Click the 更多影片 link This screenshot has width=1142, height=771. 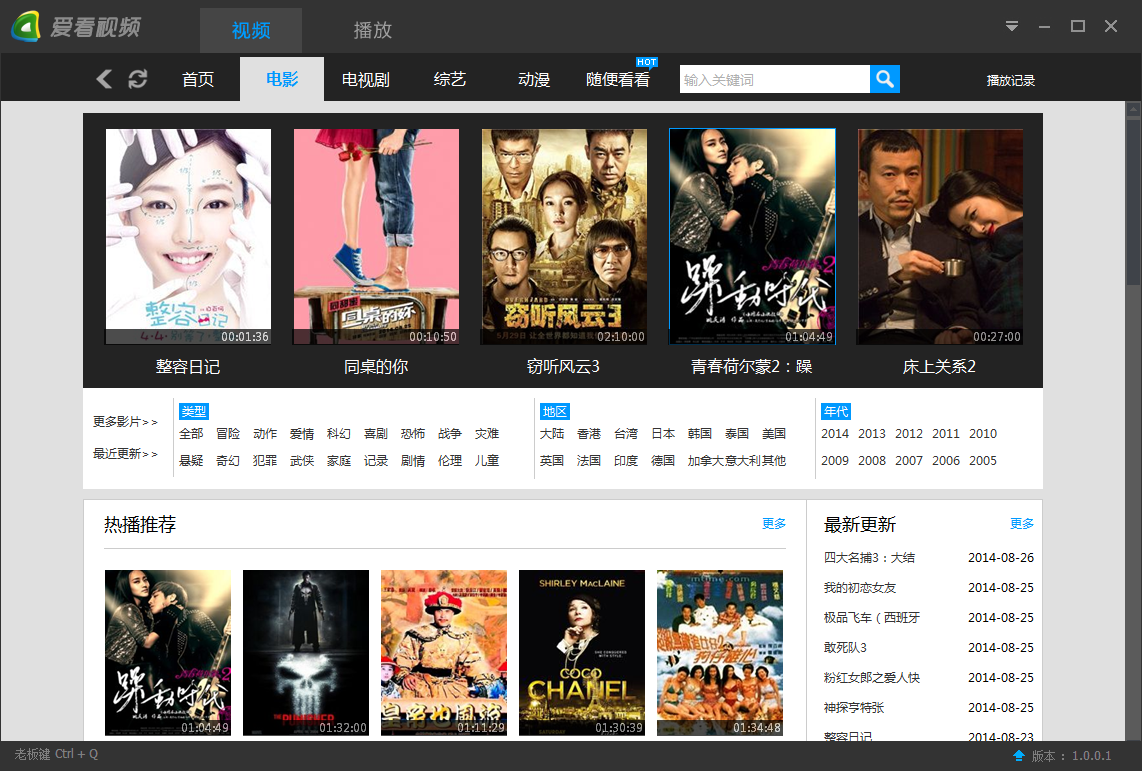(x=125, y=422)
